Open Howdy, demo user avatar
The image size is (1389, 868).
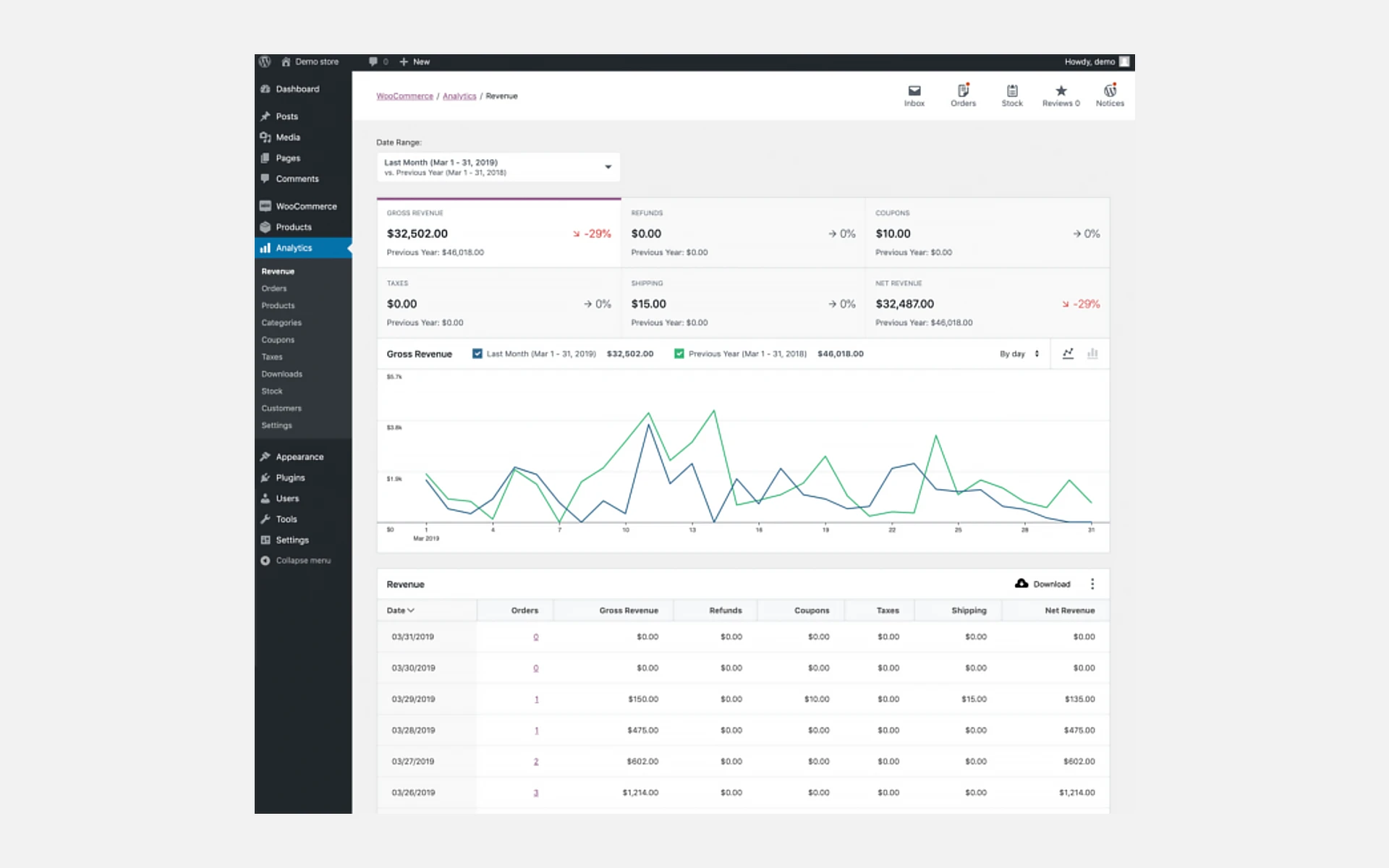pos(1124,61)
